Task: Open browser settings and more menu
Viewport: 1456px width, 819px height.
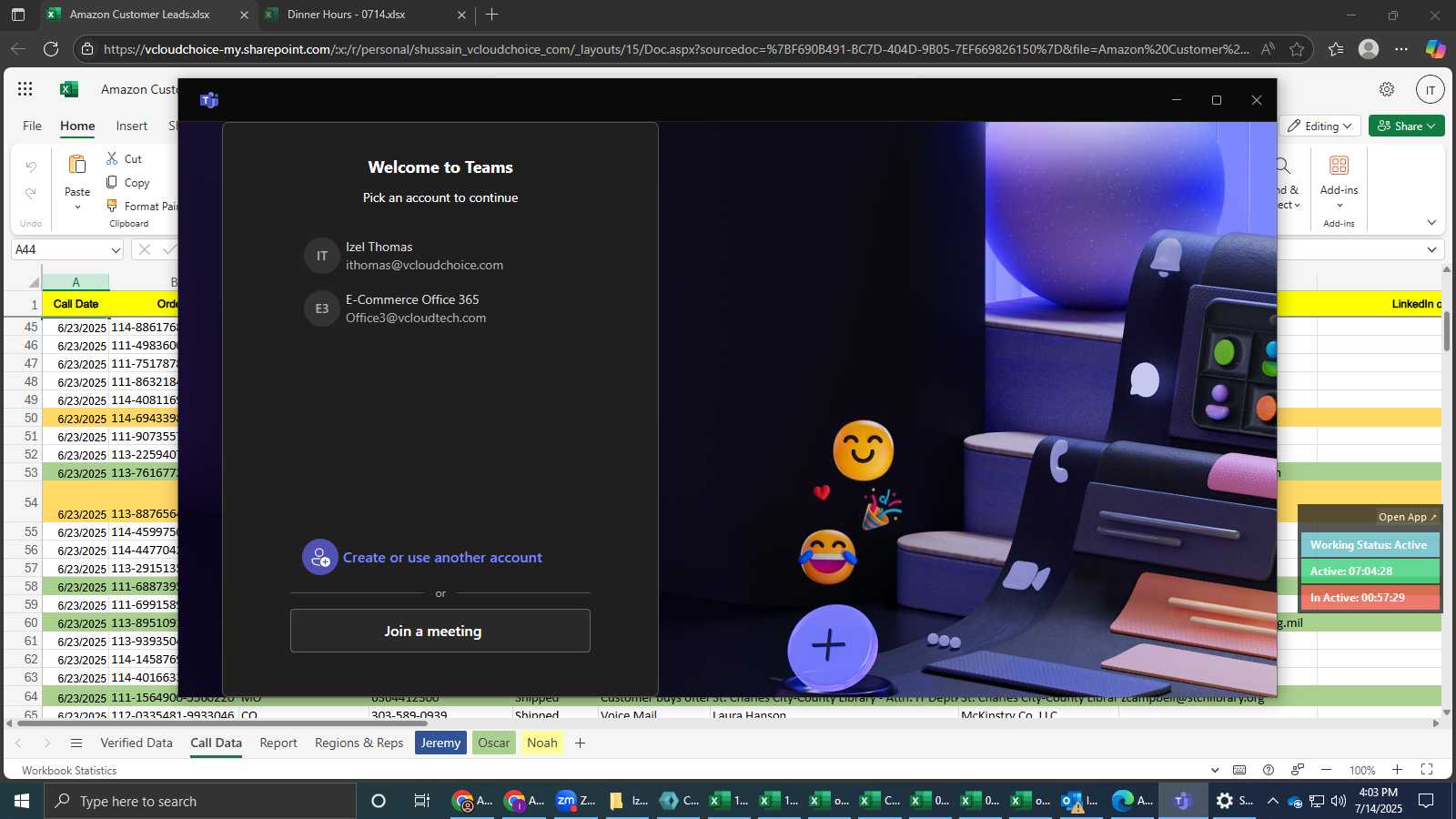Action: click(1401, 49)
